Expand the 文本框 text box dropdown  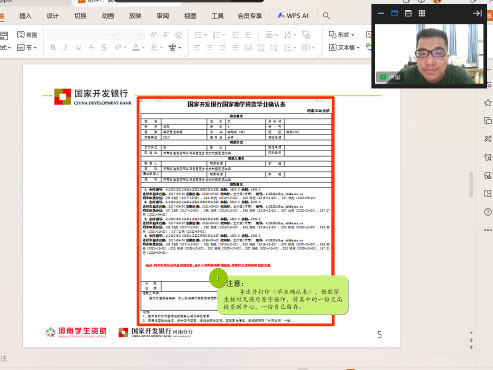(x=358, y=48)
